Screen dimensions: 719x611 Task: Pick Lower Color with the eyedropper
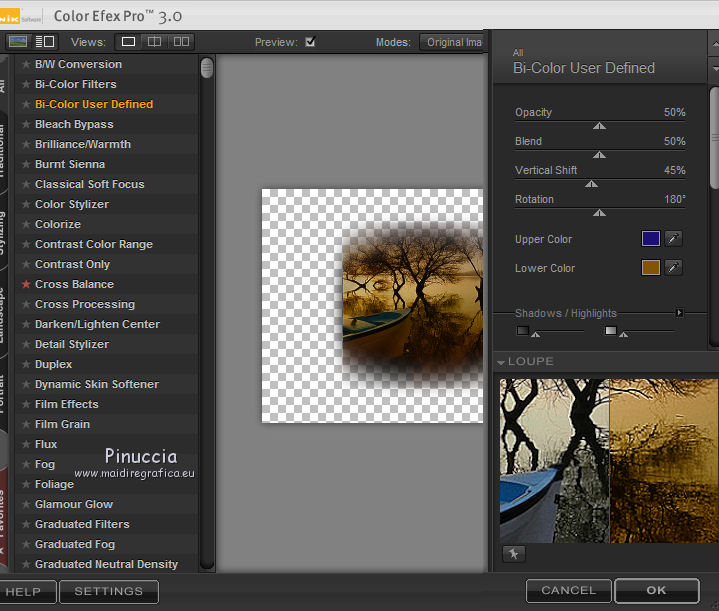674,268
